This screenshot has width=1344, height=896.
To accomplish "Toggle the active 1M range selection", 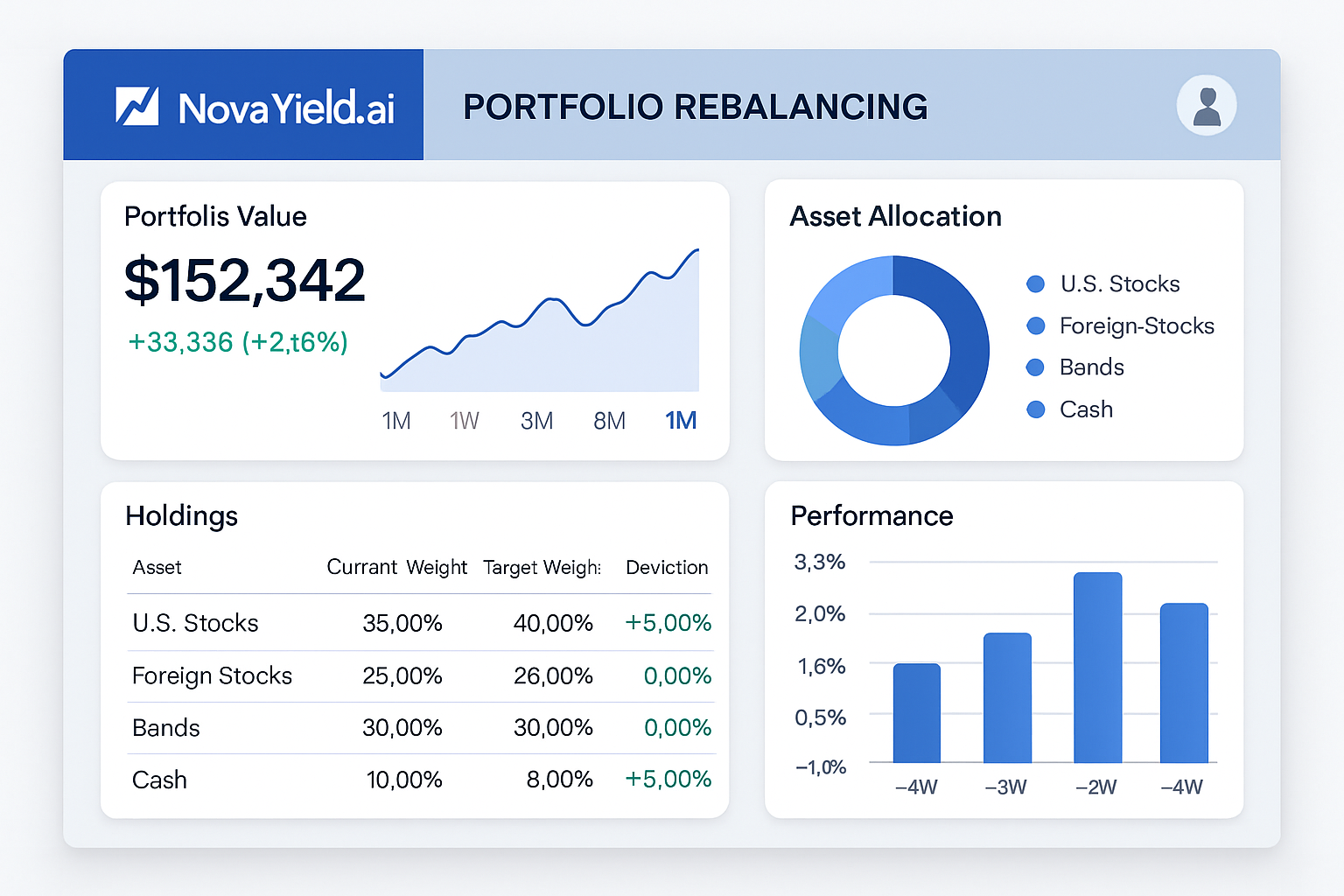I will click(681, 421).
